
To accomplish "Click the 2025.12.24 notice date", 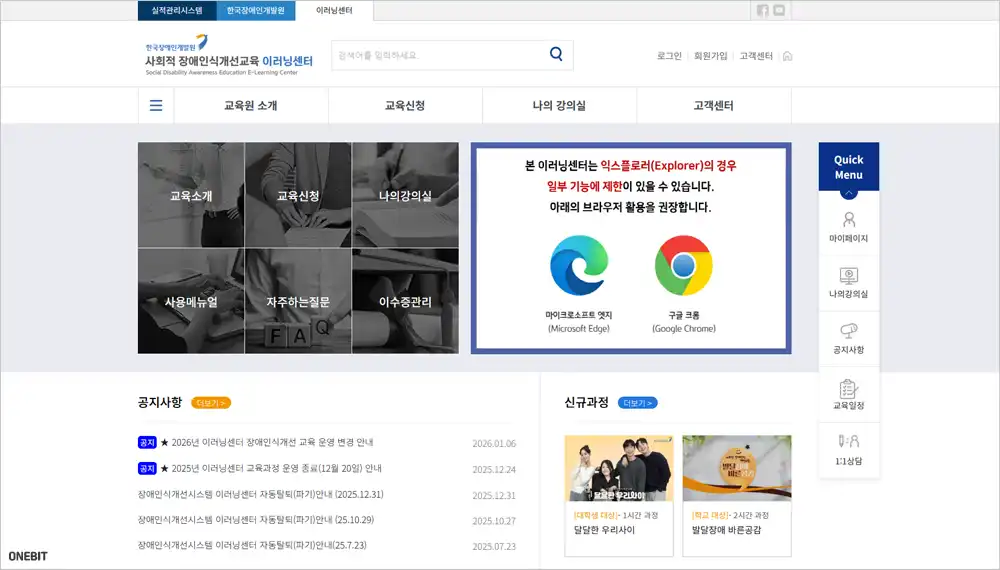I will pyautogui.click(x=494, y=470).
